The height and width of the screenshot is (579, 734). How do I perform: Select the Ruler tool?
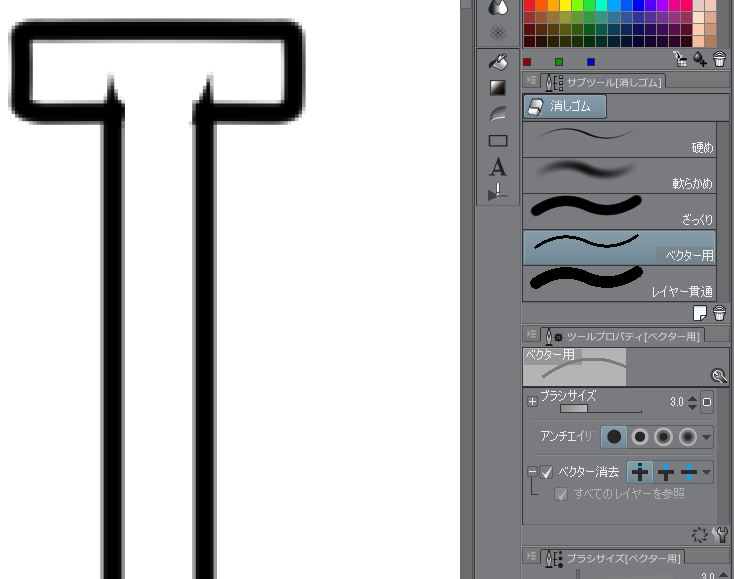[x=497, y=192]
